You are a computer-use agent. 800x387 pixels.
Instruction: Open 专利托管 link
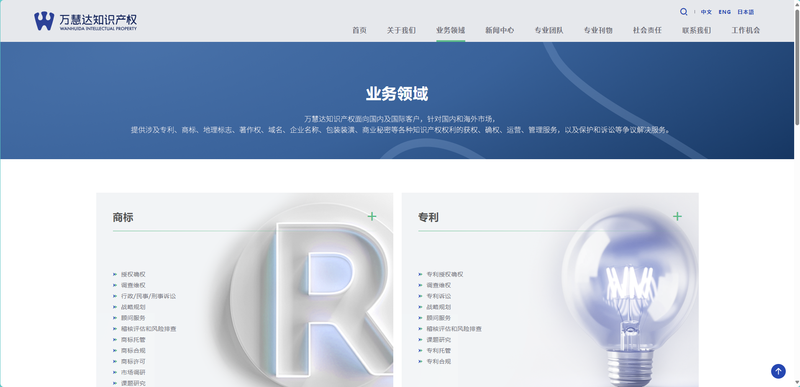click(439, 351)
